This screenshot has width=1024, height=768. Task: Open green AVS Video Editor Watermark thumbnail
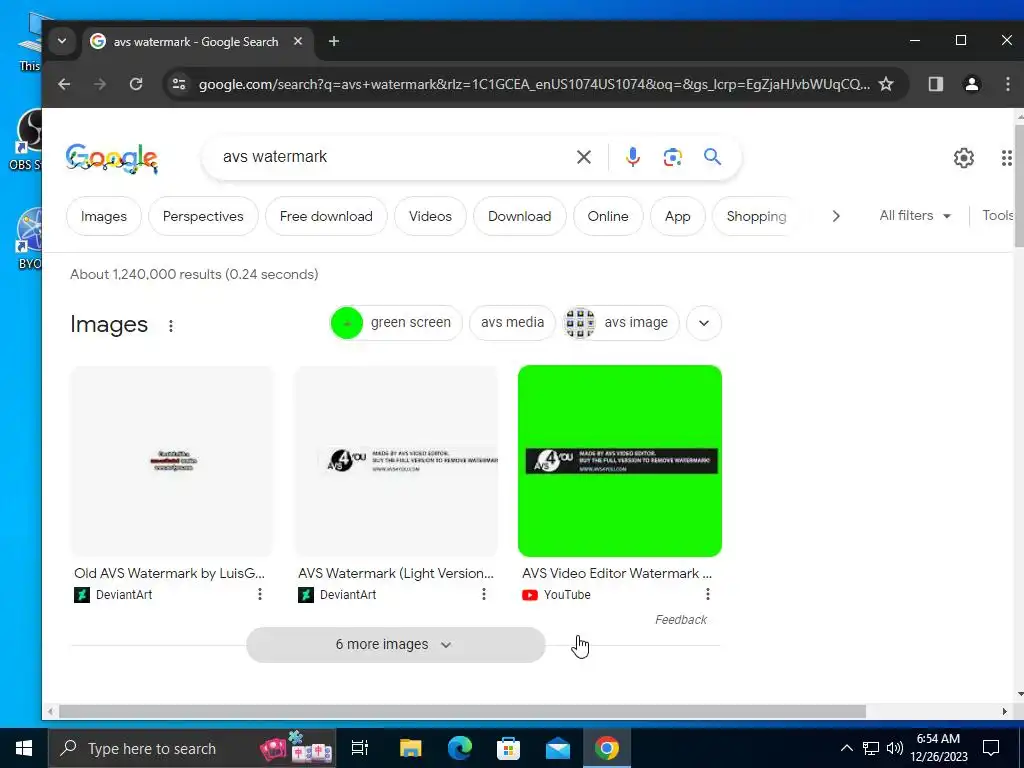(620, 461)
